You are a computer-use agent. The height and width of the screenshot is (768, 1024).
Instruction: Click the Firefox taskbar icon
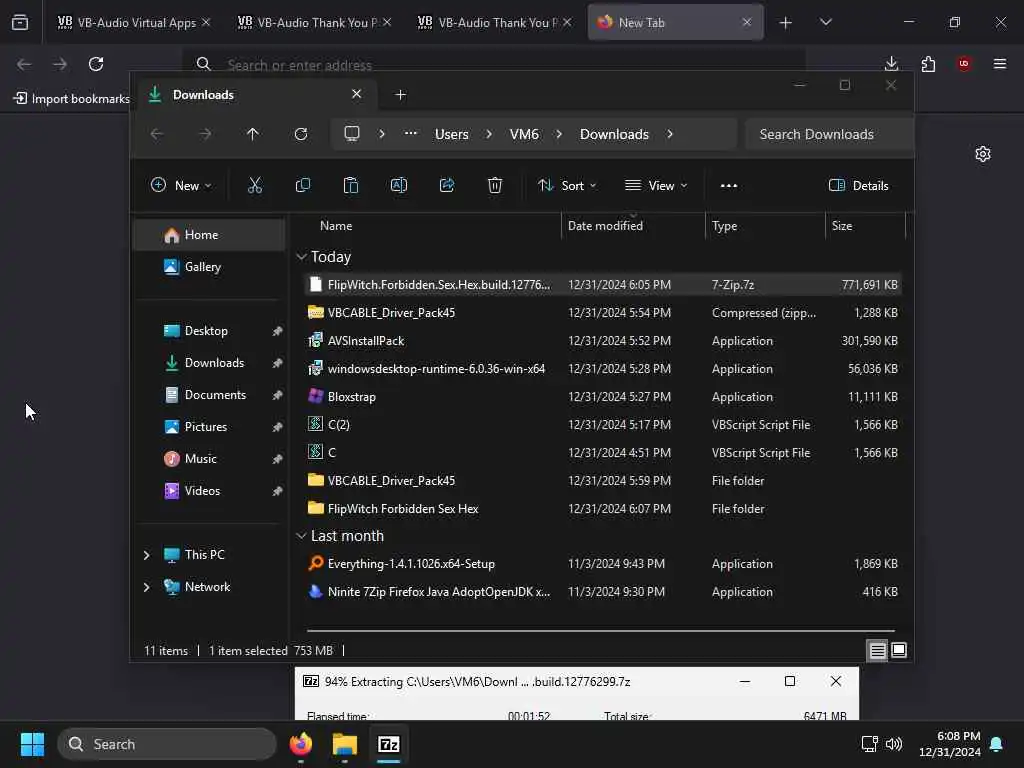pos(301,744)
